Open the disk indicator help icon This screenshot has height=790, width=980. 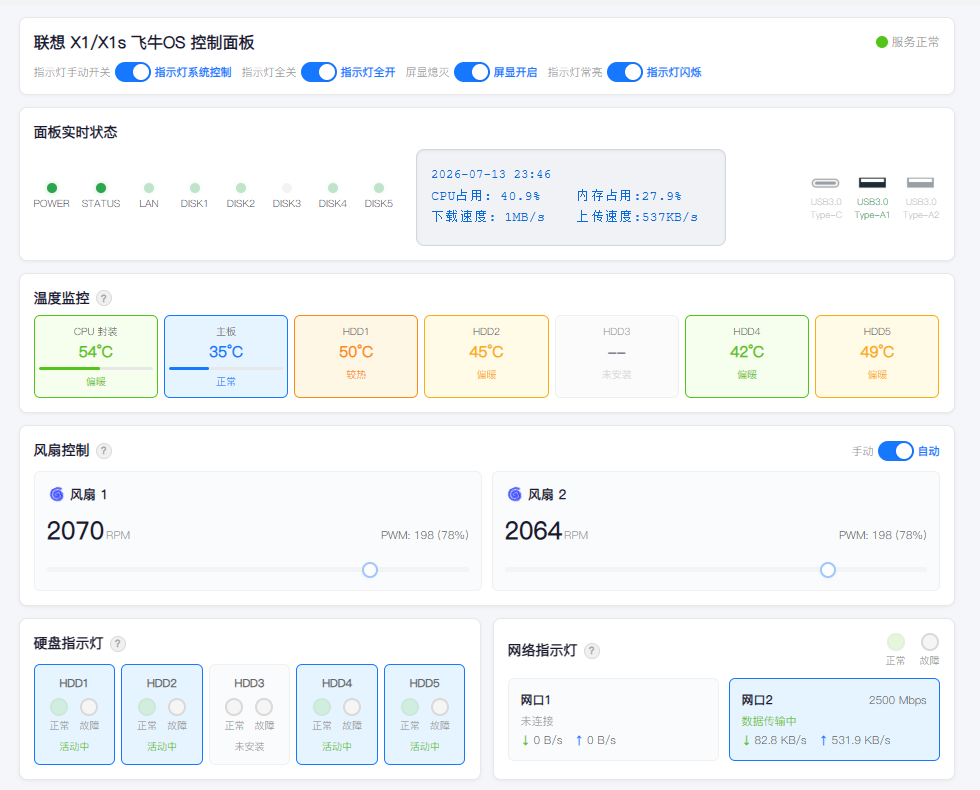118,644
